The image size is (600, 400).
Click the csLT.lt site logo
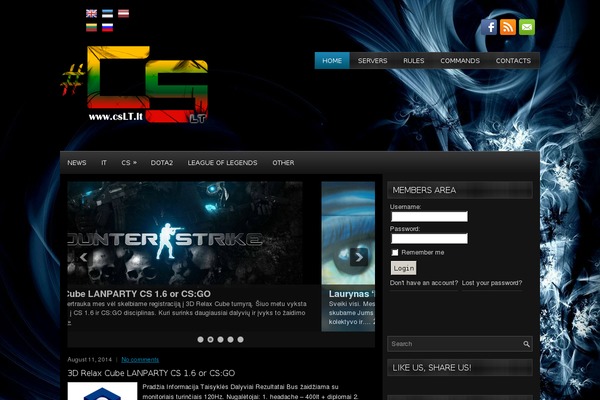pos(135,85)
